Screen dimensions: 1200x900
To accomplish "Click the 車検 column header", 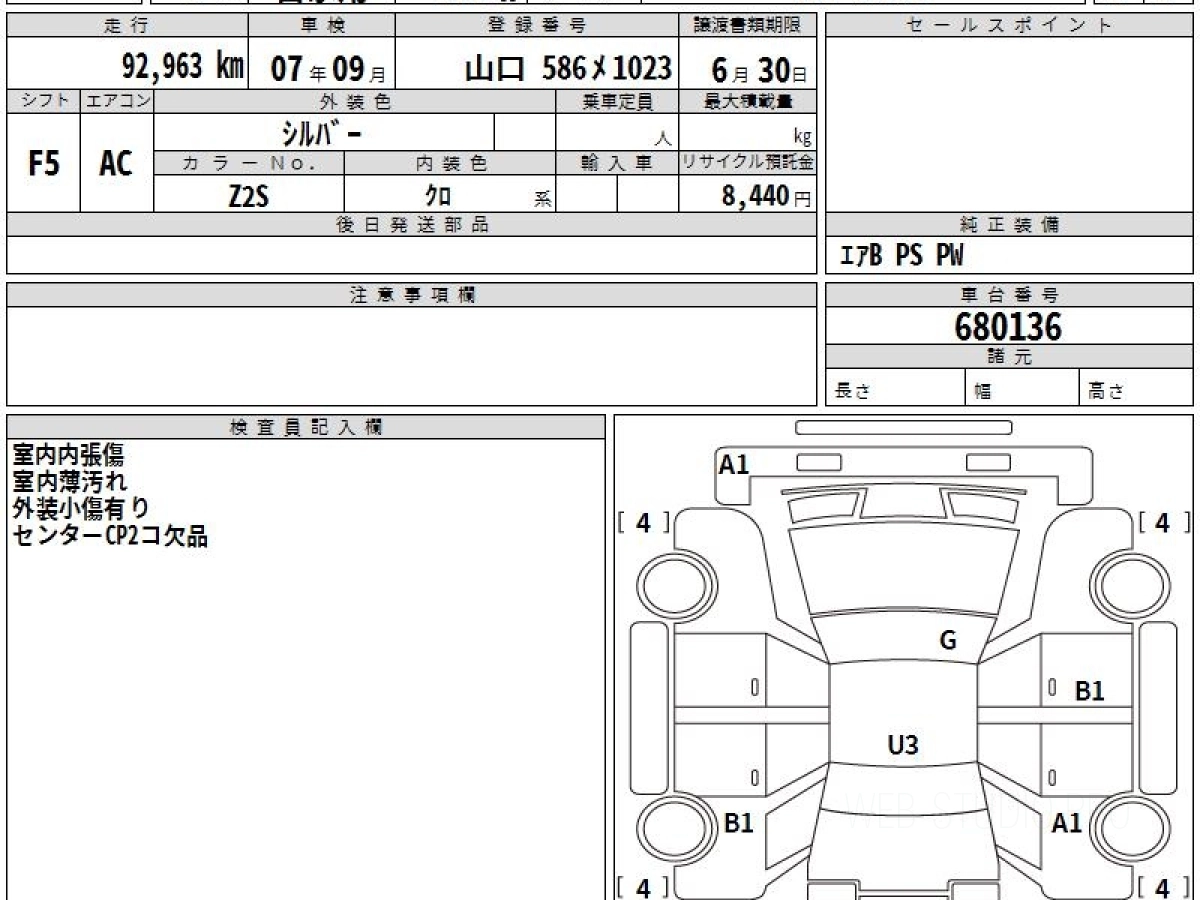I will 321,26.
